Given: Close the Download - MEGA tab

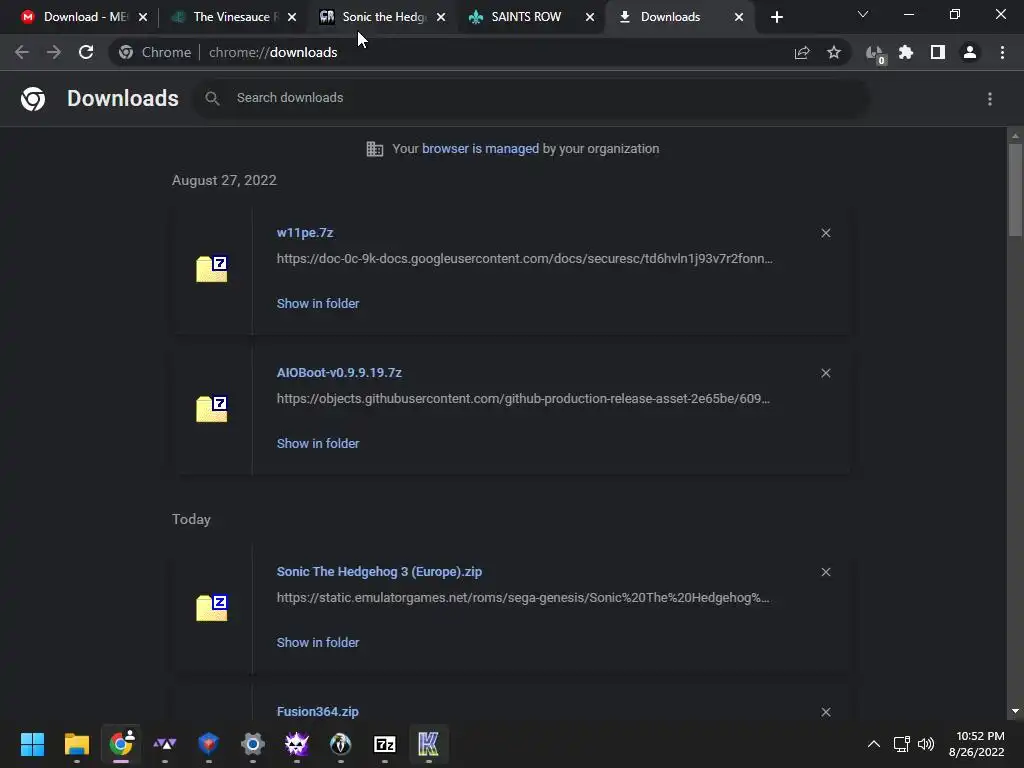Looking at the screenshot, I should [143, 17].
